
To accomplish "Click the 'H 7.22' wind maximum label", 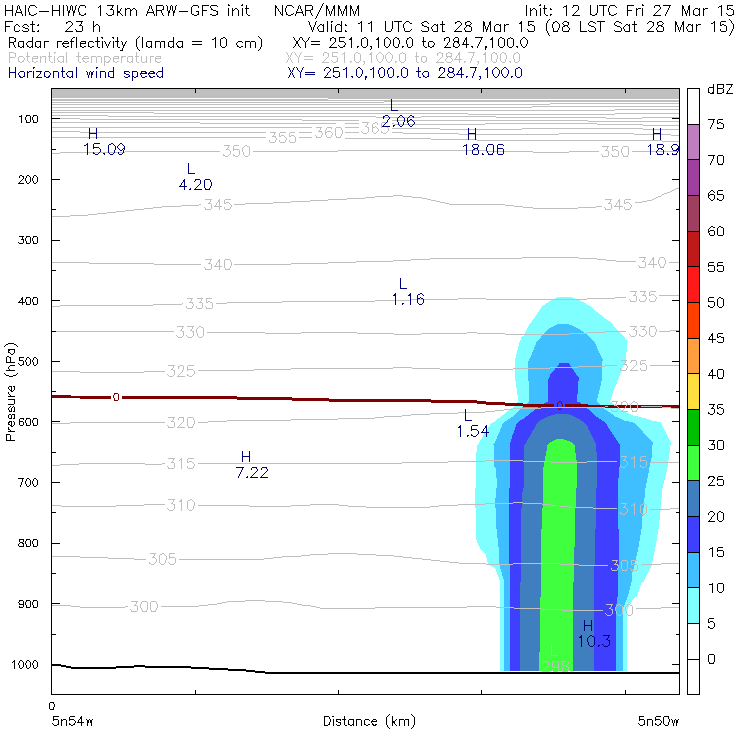I will coord(252,465).
